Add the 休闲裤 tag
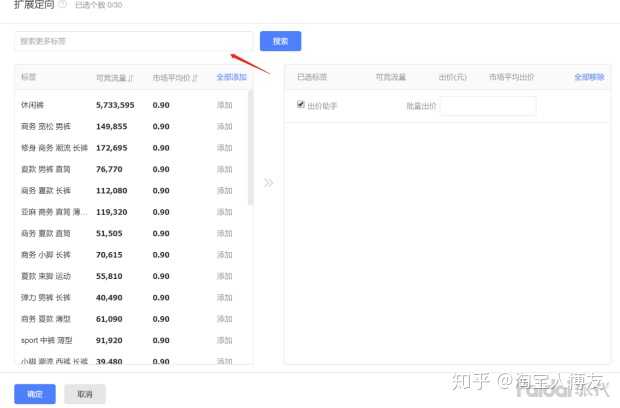 [x=225, y=105]
